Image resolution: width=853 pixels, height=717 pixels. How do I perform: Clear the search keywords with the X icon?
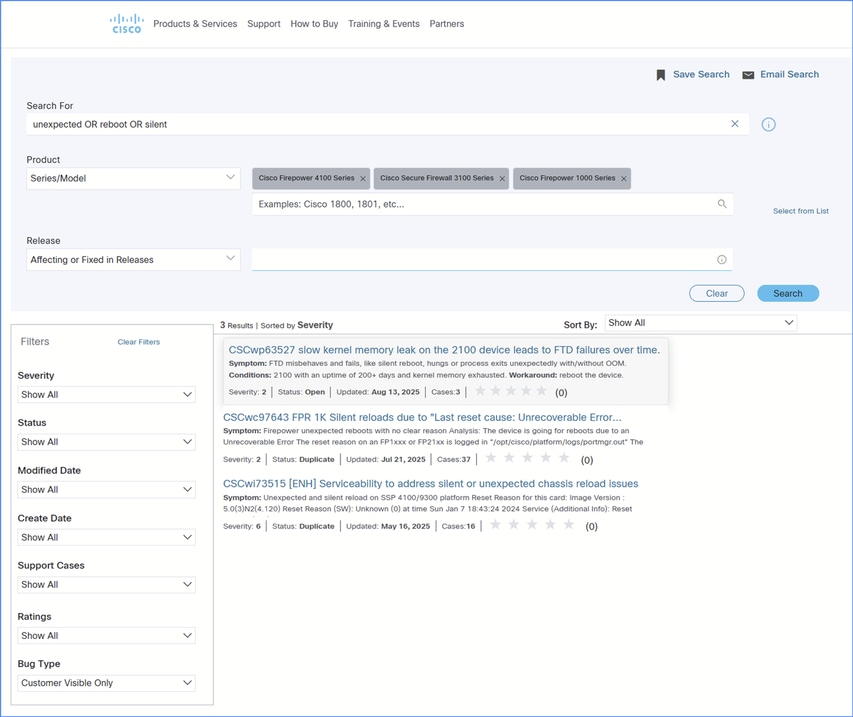click(x=735, y=124)
